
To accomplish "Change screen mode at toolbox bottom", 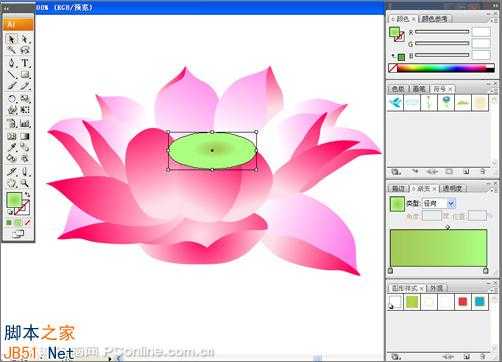I will (x=18, y=234).
